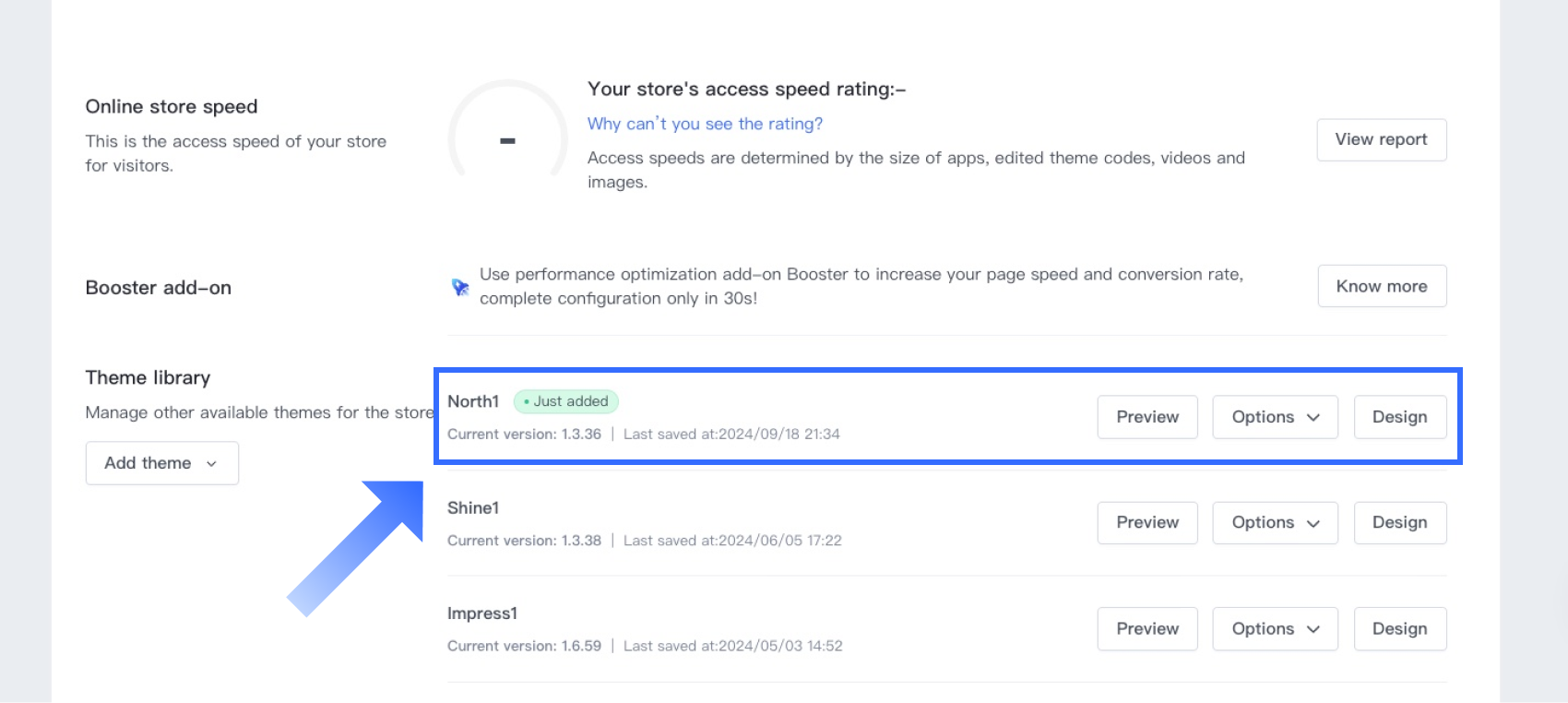Click the 'Just added' badge on North1

pos(565,401)
